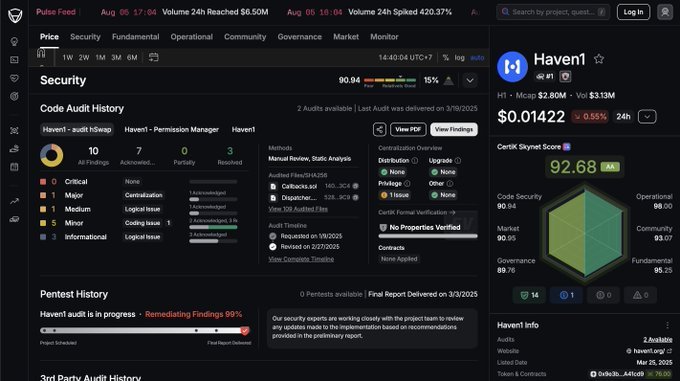680x381 pixels.
Task: Click the green shield 14 badge
Action: click(529, 295)
